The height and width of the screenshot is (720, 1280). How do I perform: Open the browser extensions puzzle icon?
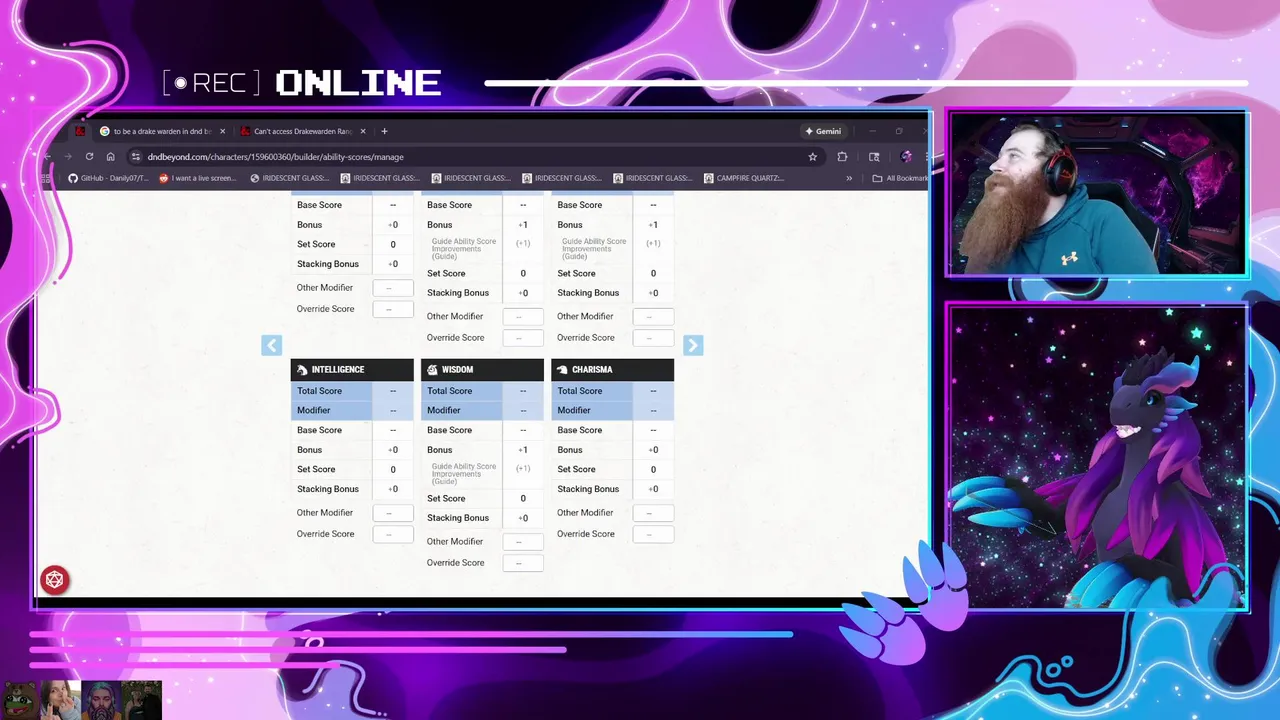coord(842,156)
